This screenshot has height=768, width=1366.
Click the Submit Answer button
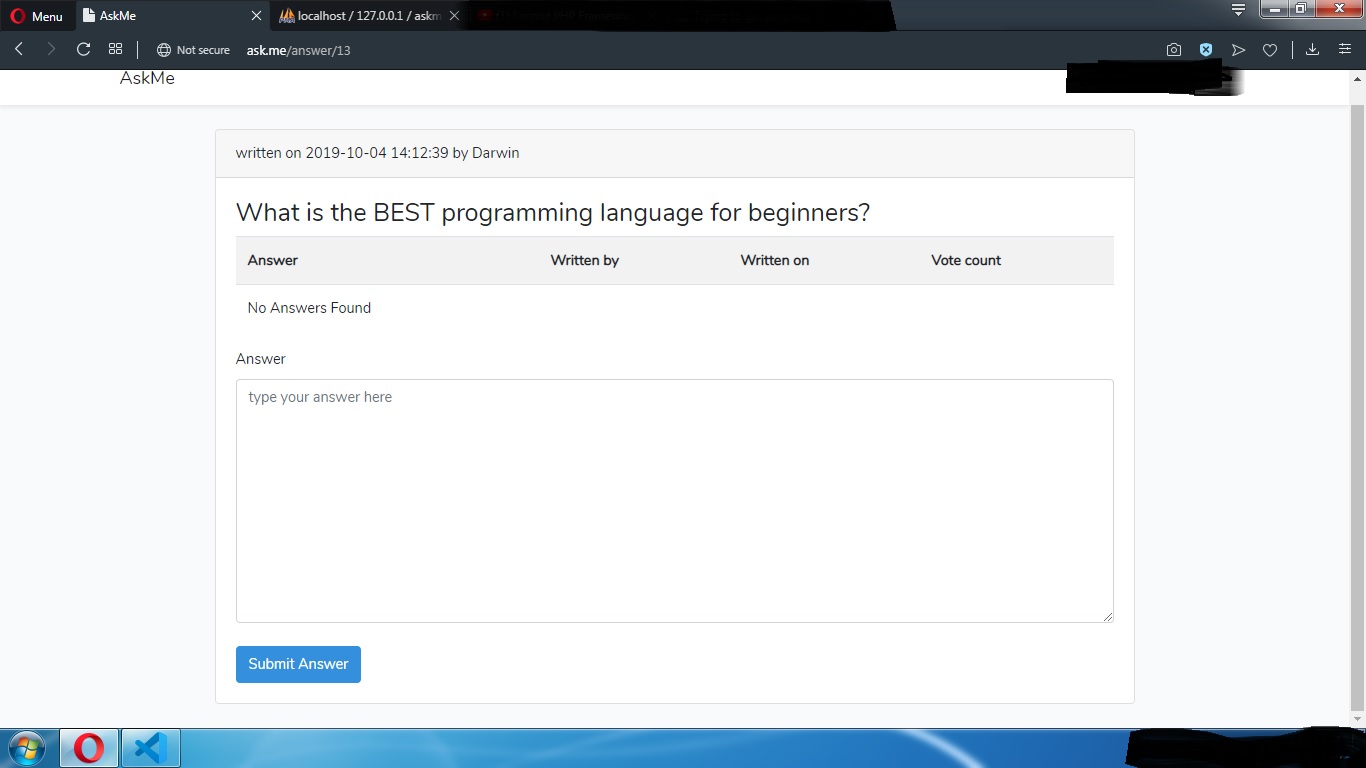point(298,664)
